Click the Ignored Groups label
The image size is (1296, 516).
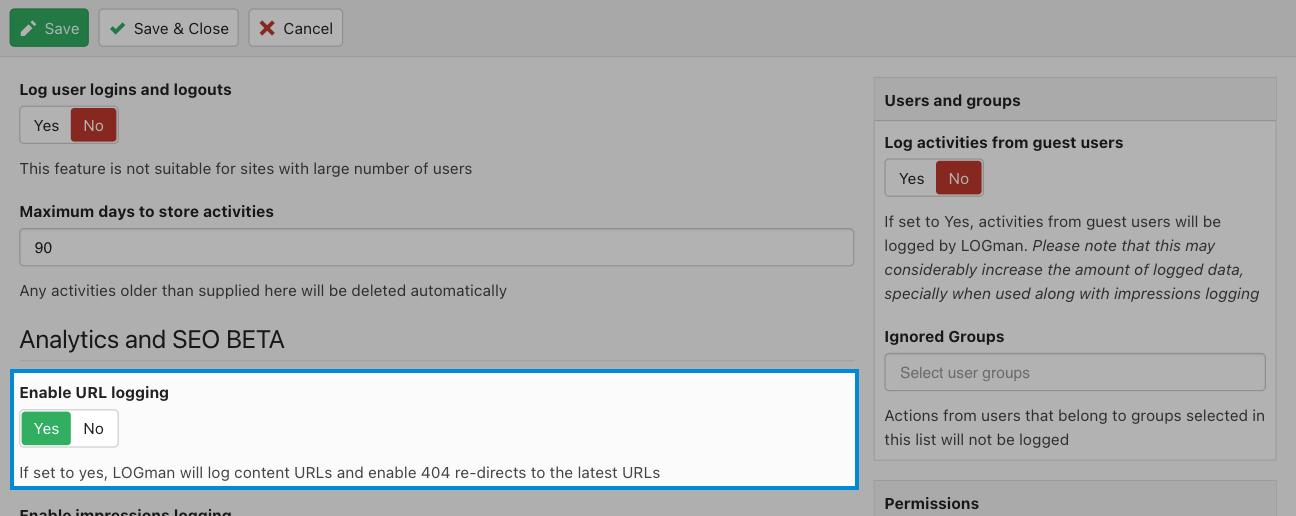[944, 336]
